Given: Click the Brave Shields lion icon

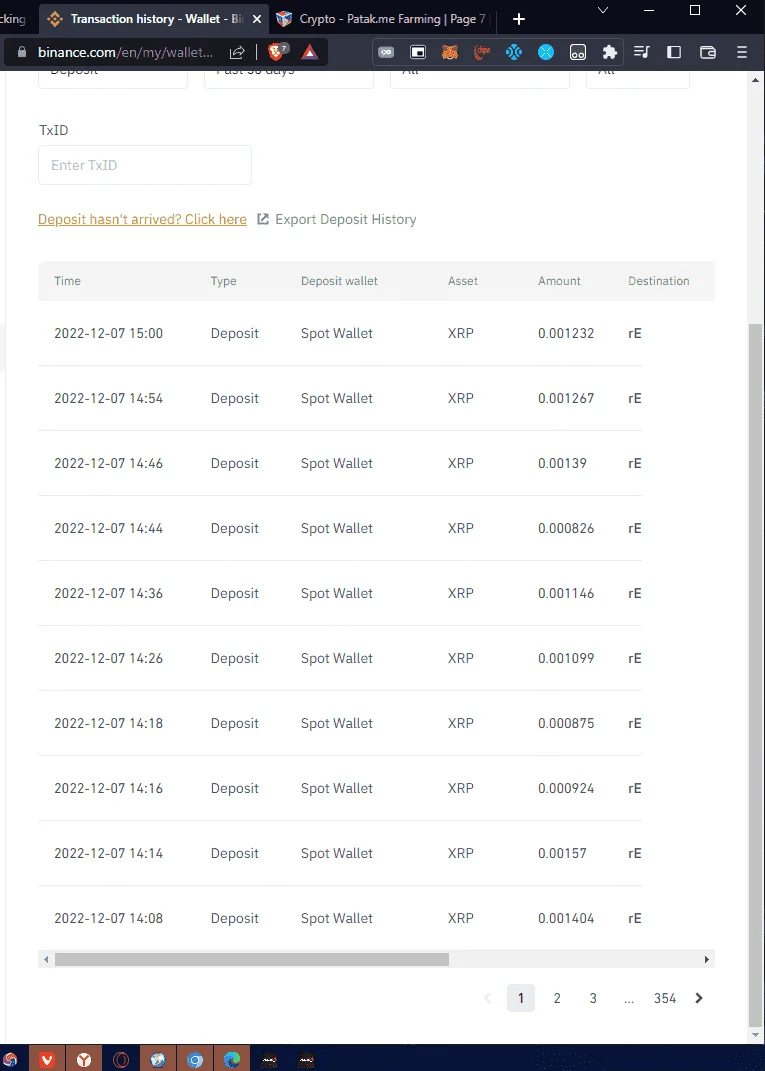Looking at the screenshot, I should point(277,51).
